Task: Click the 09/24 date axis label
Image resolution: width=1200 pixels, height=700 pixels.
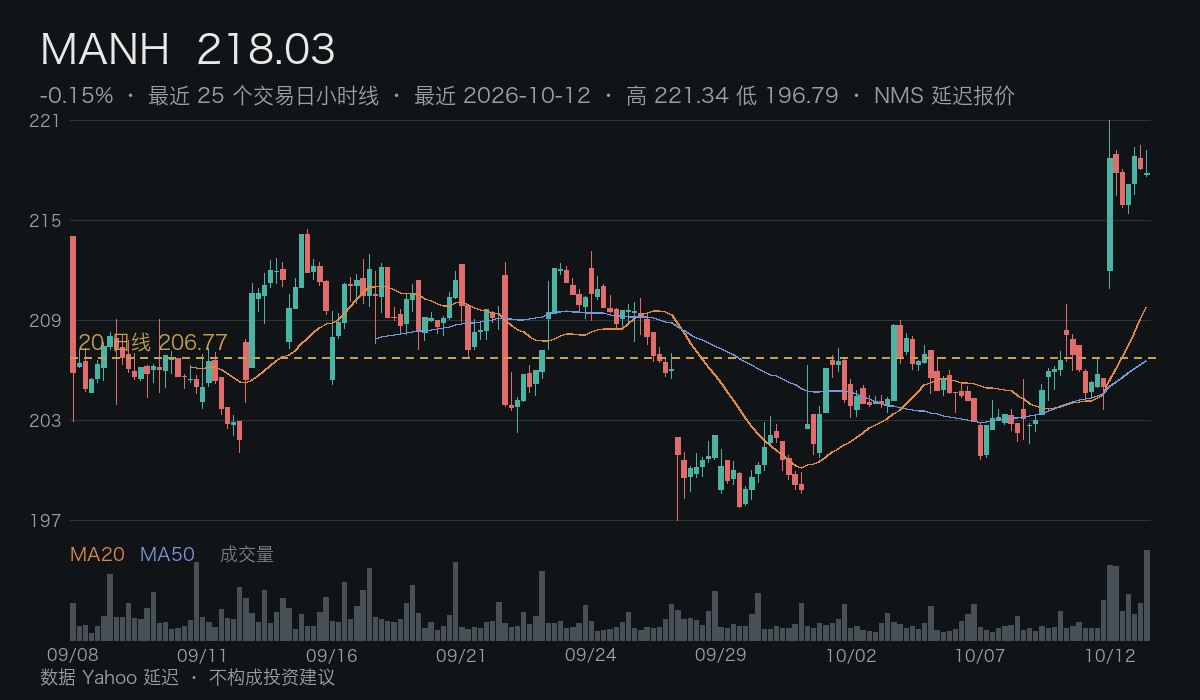Action: tap(590, 656)
